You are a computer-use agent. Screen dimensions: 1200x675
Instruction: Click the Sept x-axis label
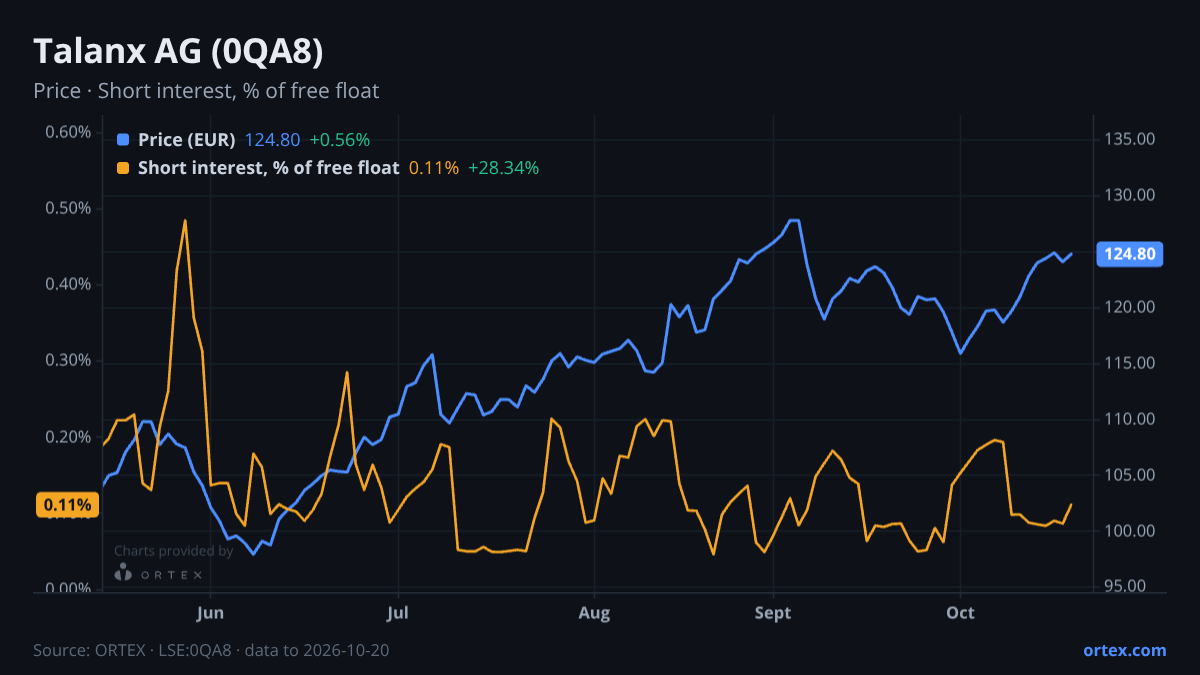772,611
